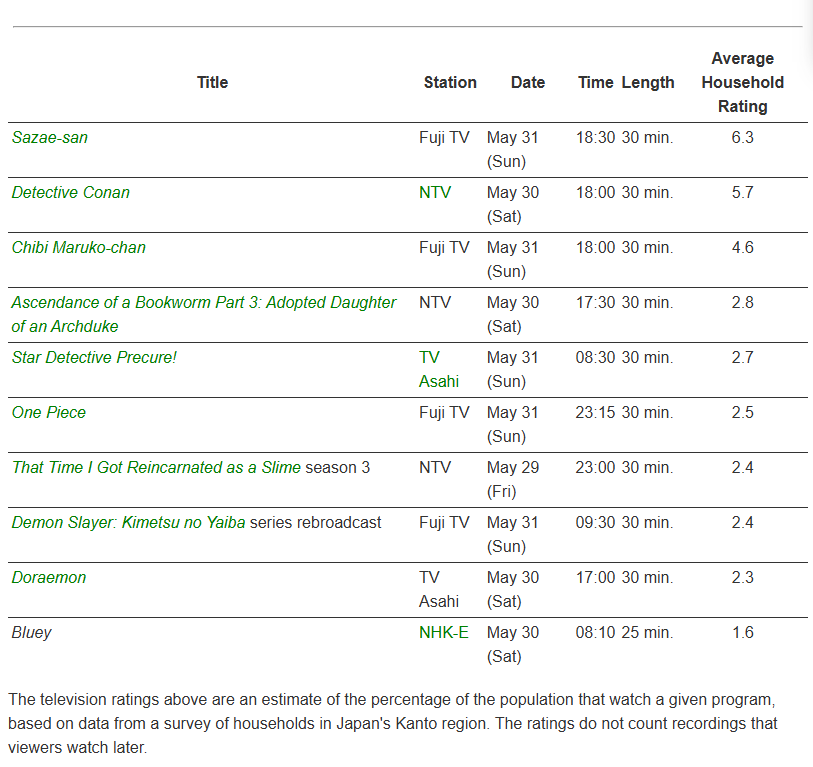Click the Date column header
The height and width of the screenshot is (767, 813).
[x=528, y=82]
